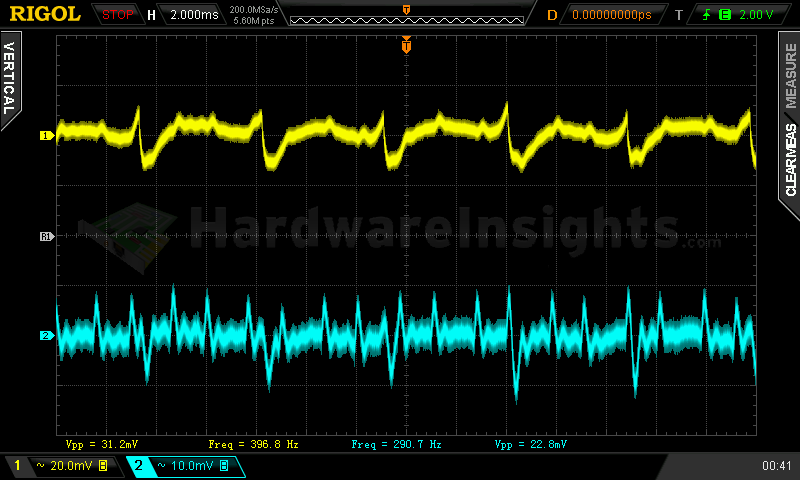Toggle the STOP run status indicator

pyautogui.click(x=118, y=15)
